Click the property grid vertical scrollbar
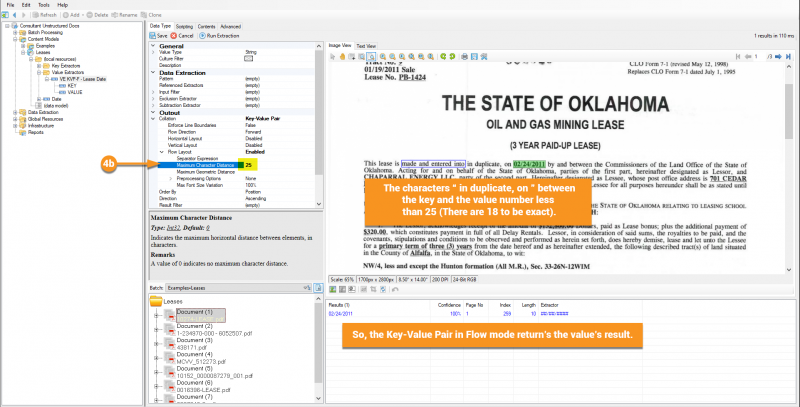The height and width of the screenshot is (407, 800). click(x=319, y=125)
